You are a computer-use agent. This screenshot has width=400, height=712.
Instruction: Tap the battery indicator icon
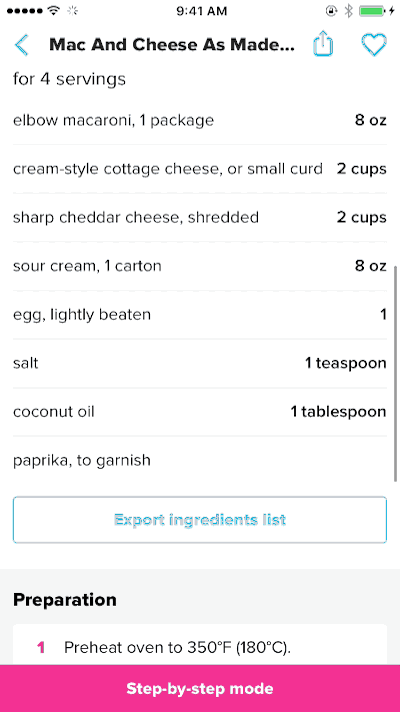(x=376, y=11)
